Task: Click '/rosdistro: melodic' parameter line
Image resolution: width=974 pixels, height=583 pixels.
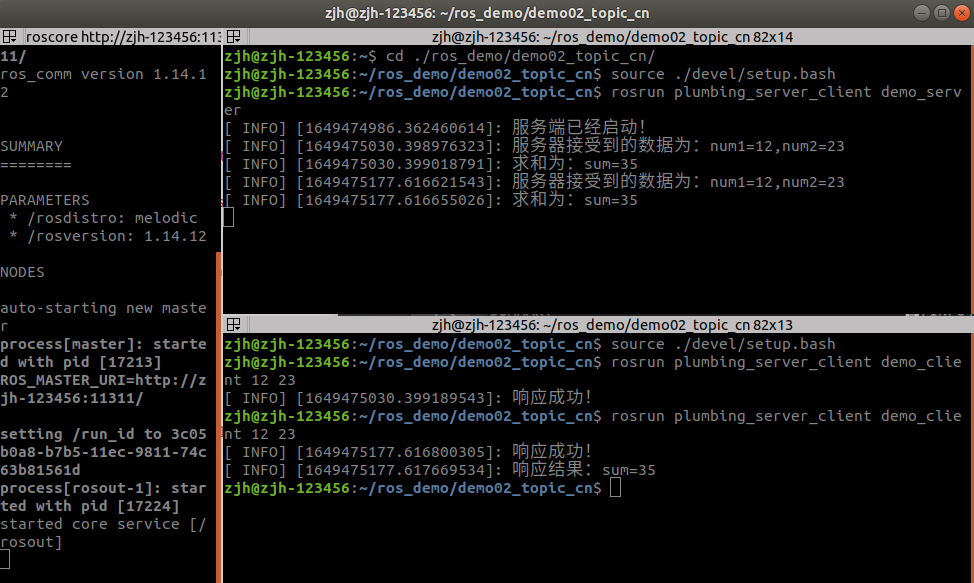Action: [x=104, y=218]
